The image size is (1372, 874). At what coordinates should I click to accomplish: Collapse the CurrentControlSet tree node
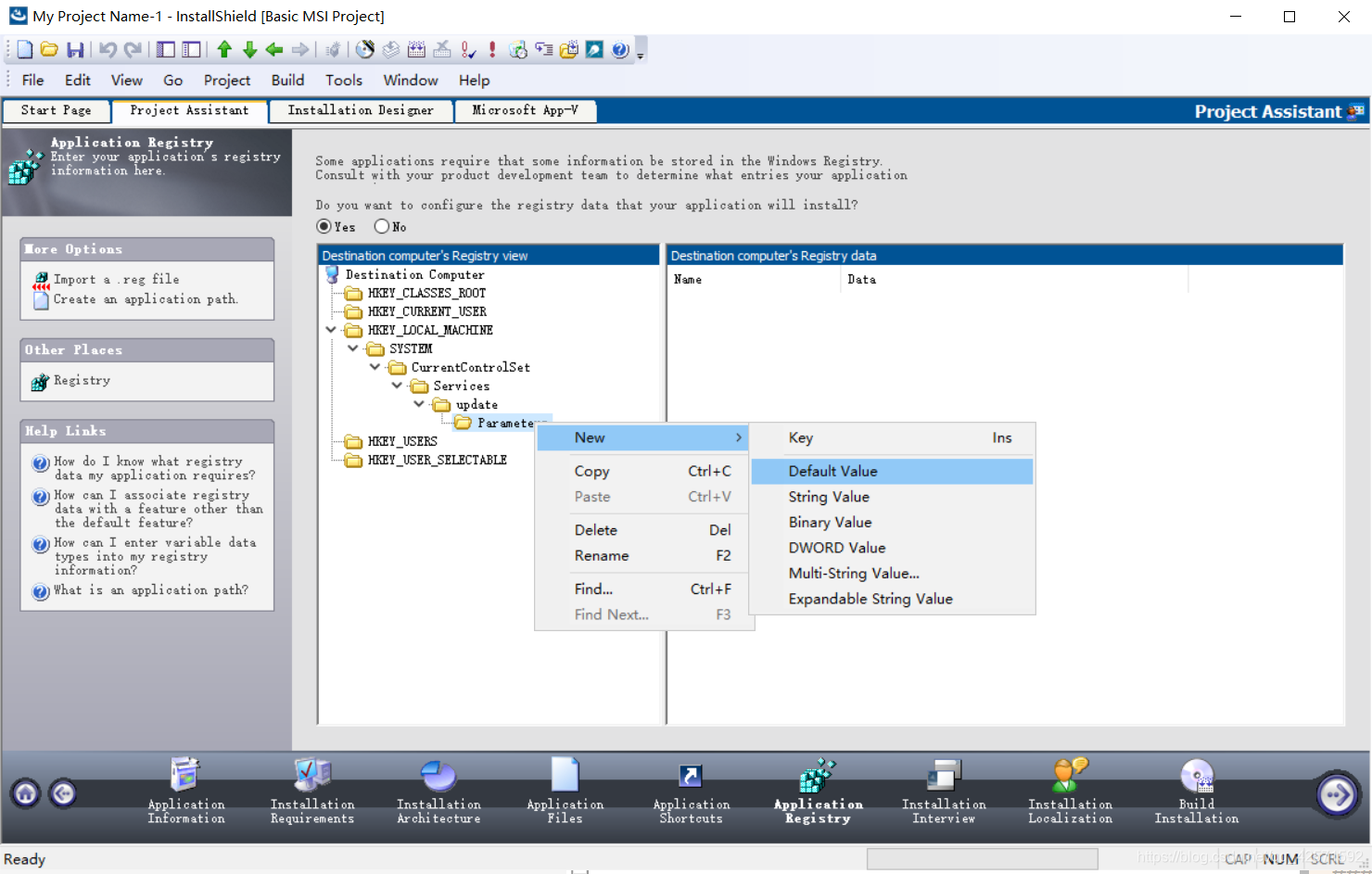point(375,366)
